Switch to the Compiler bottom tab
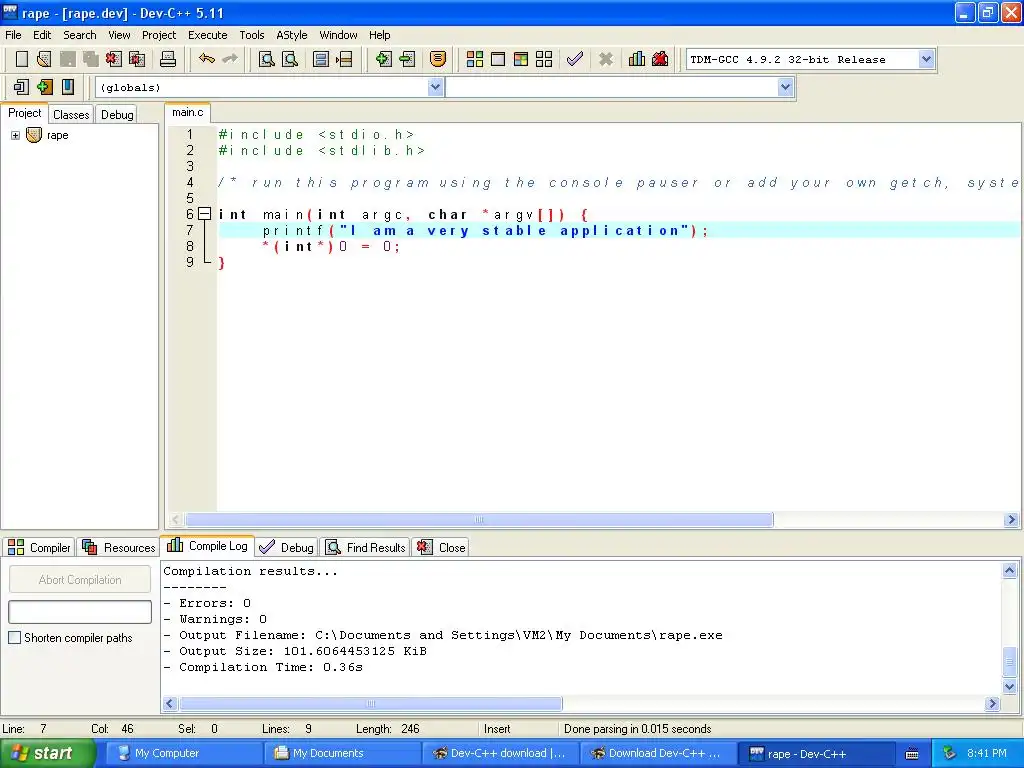 [x=39, y=547]
